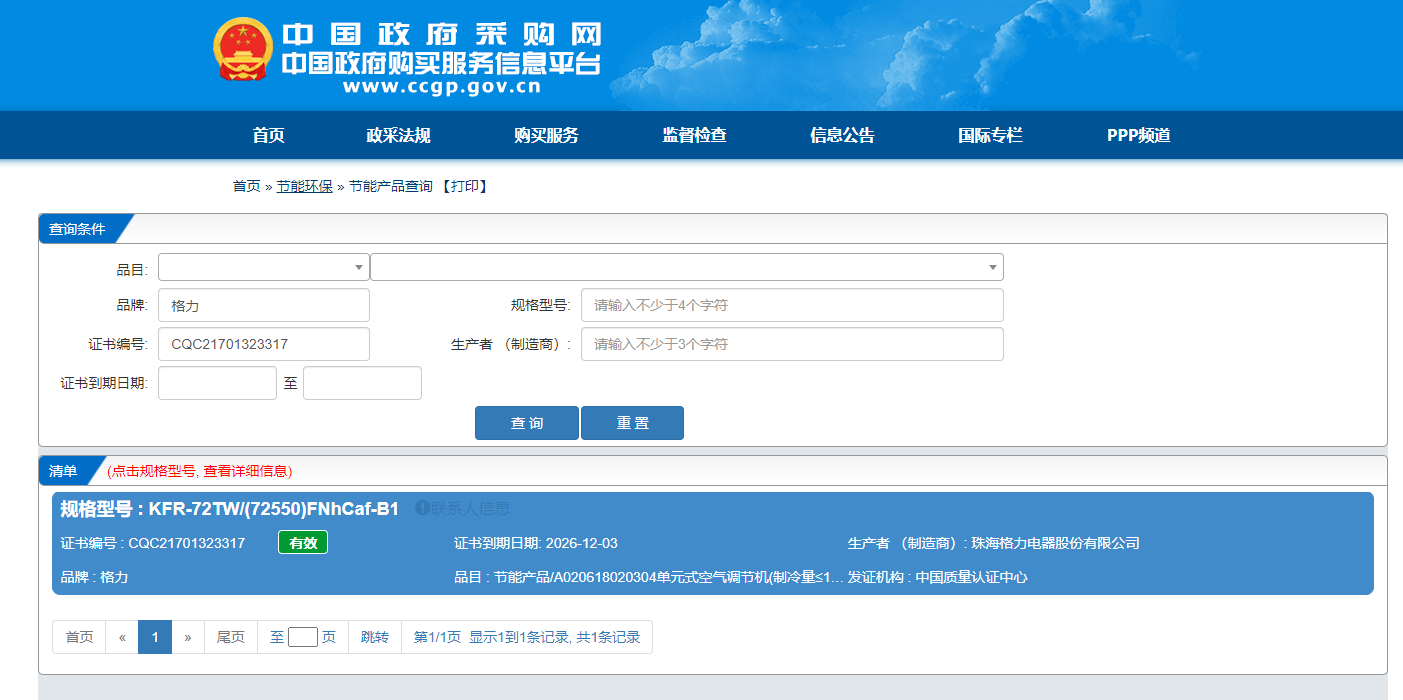Select the 清单 panel tab
The height and width of the screenshot is (700, 1403).
tap(63, 471)
